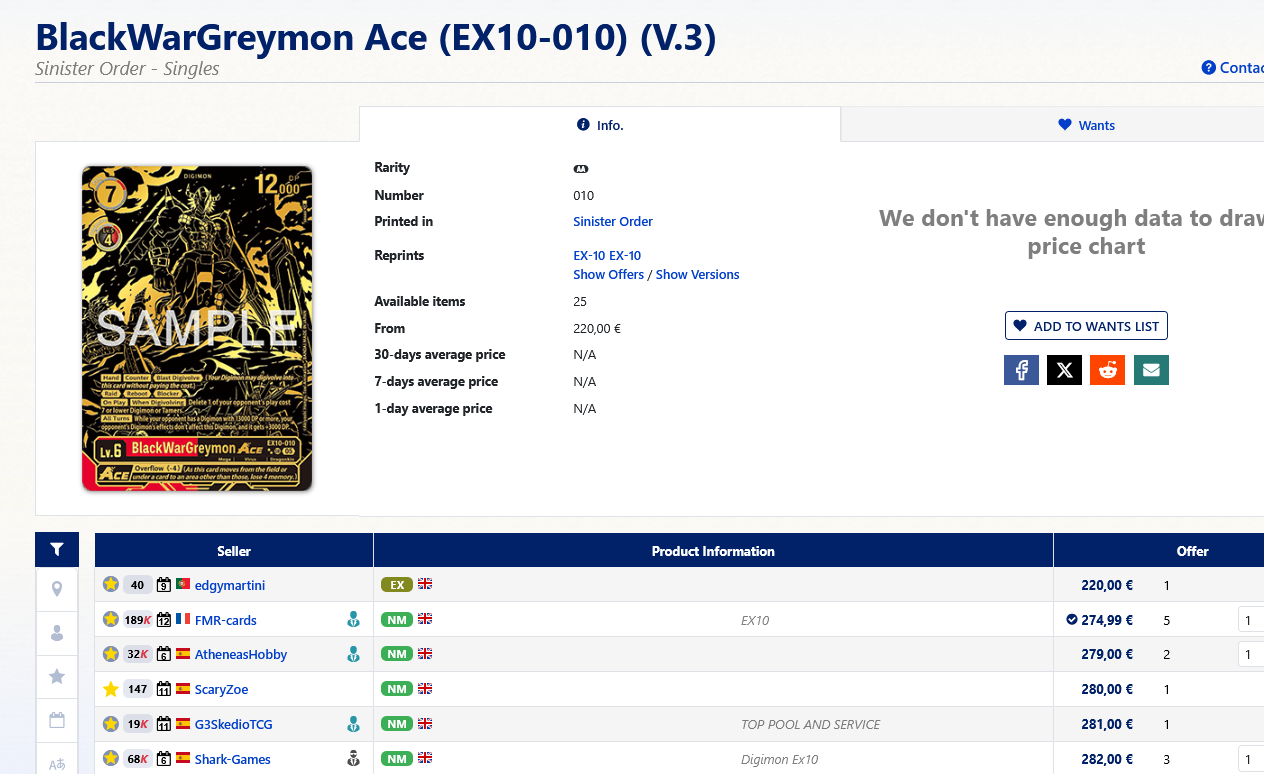Image resolution: width=1264 pixels, height=774 pixels.
Task: Switch to the Info. tab
Action: click(x=600, y=125)
